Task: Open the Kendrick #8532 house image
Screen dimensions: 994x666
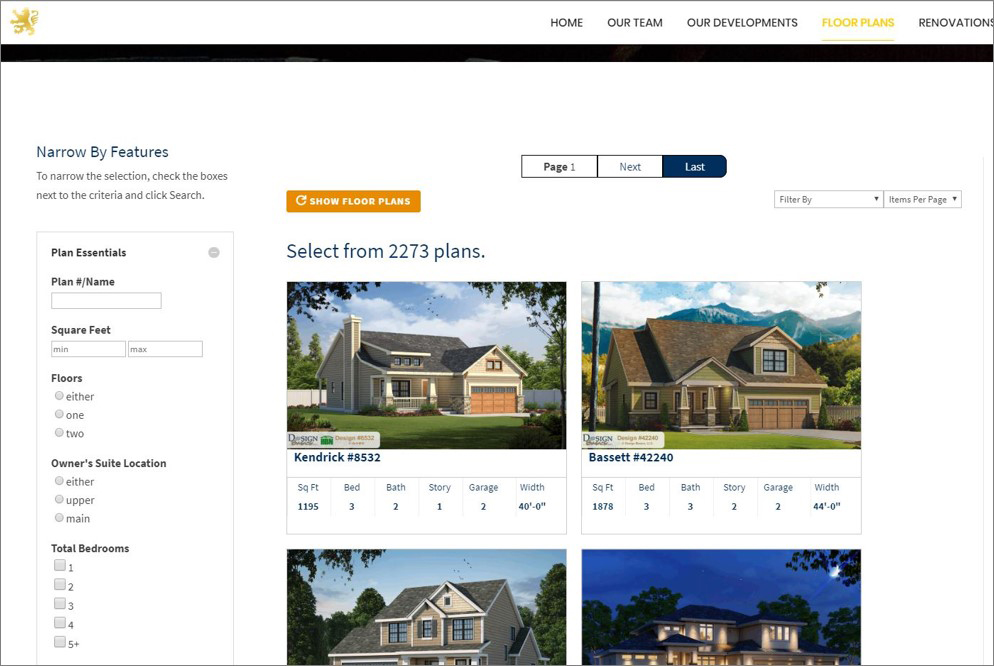Action: (427, 365)
